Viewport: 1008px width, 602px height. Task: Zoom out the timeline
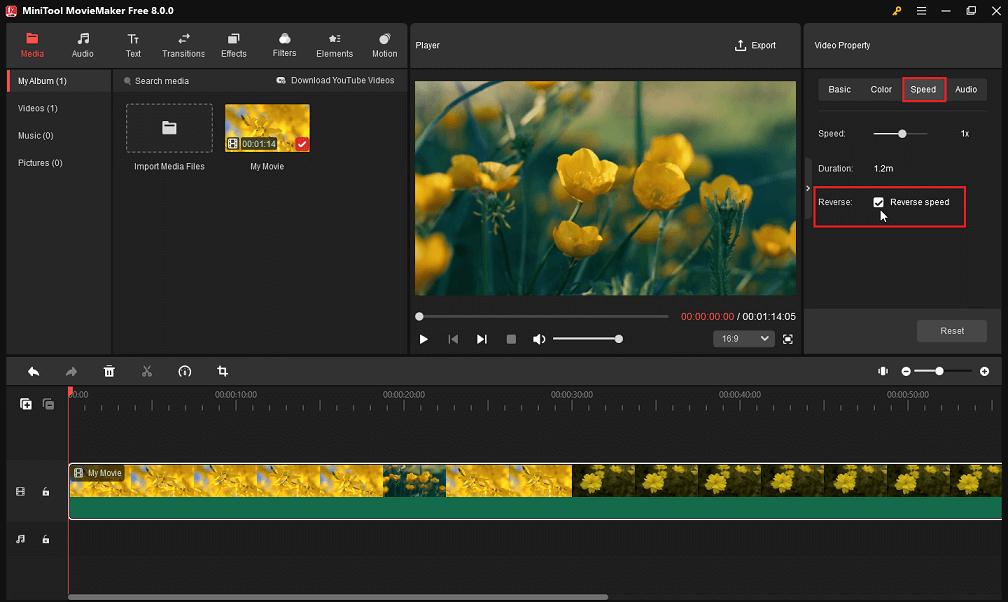906,371
